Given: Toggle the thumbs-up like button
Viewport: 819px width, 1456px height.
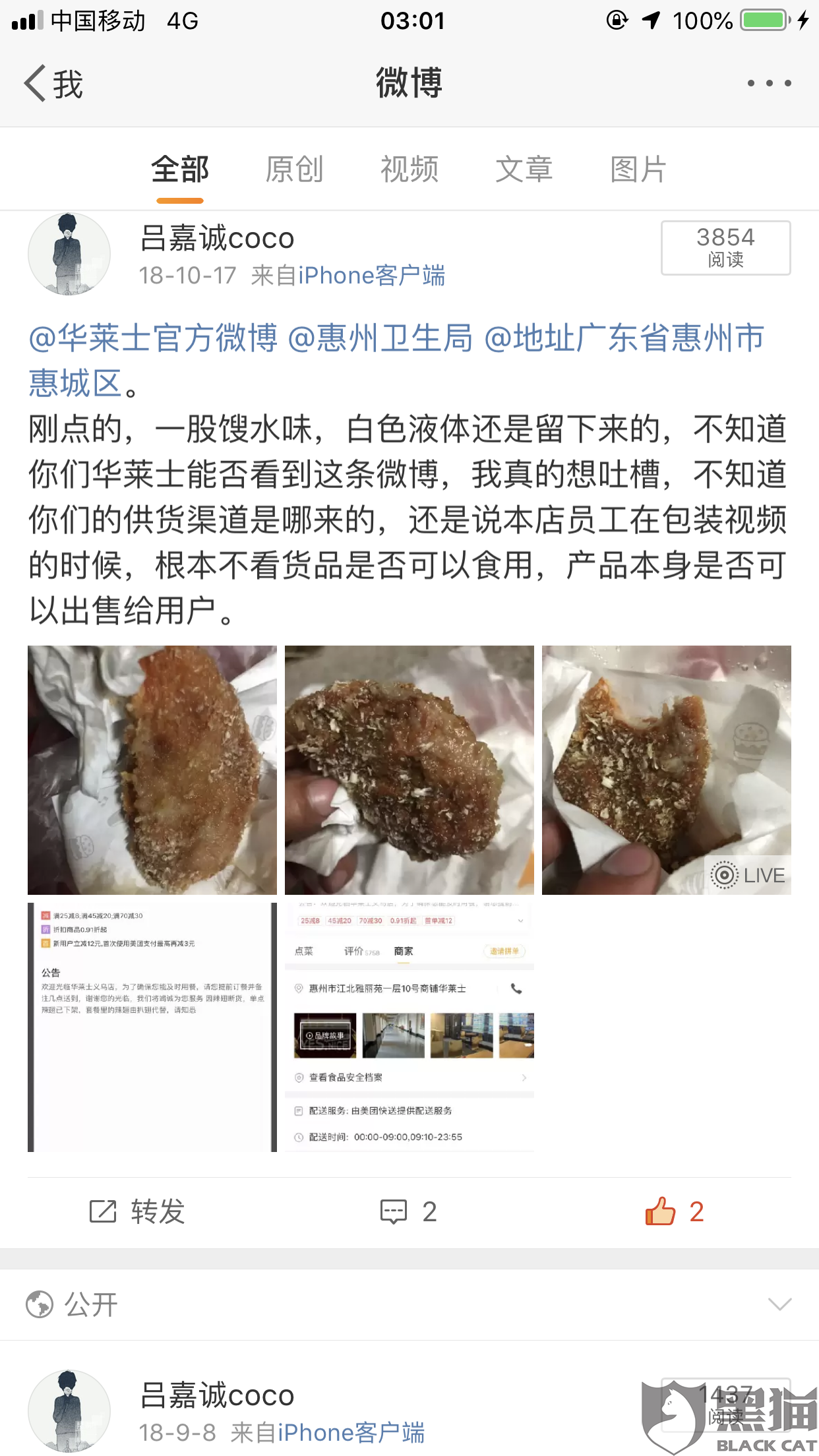Looking at the screenshot, I should [660, 1211].
